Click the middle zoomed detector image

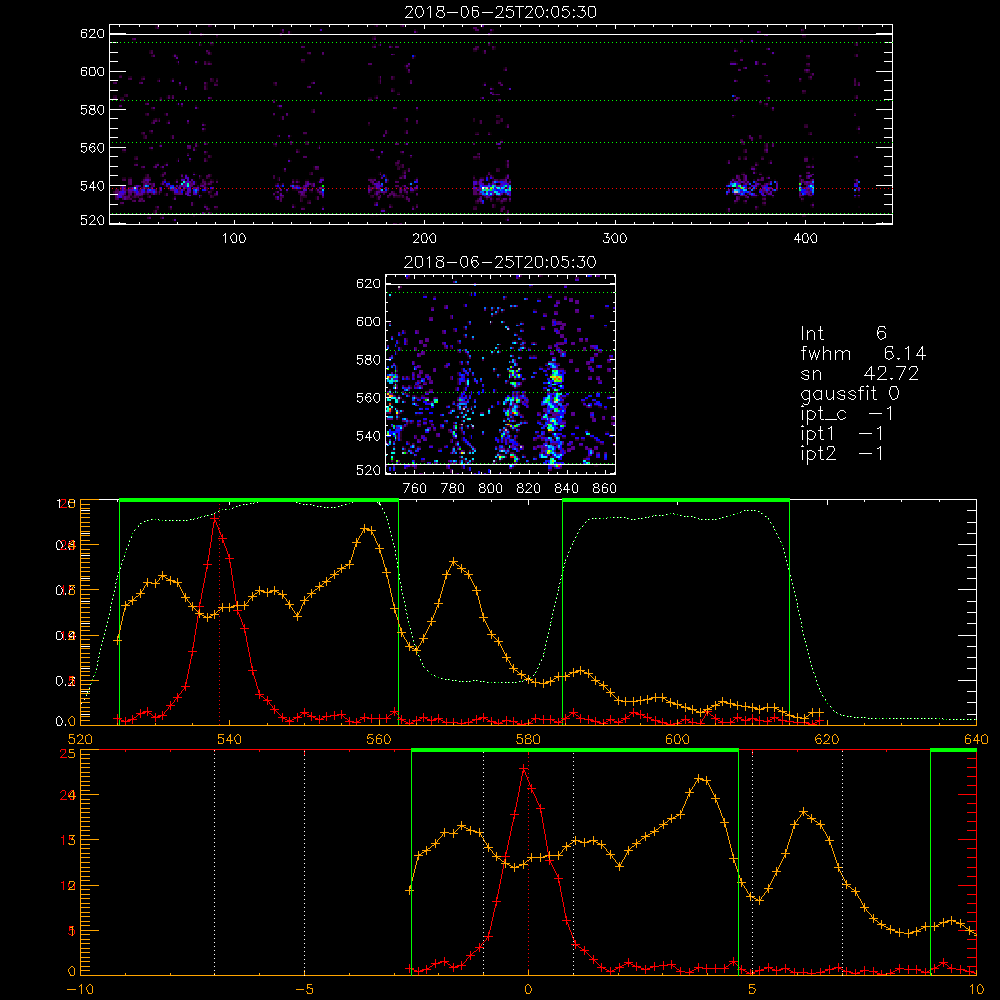coord(500,374)
